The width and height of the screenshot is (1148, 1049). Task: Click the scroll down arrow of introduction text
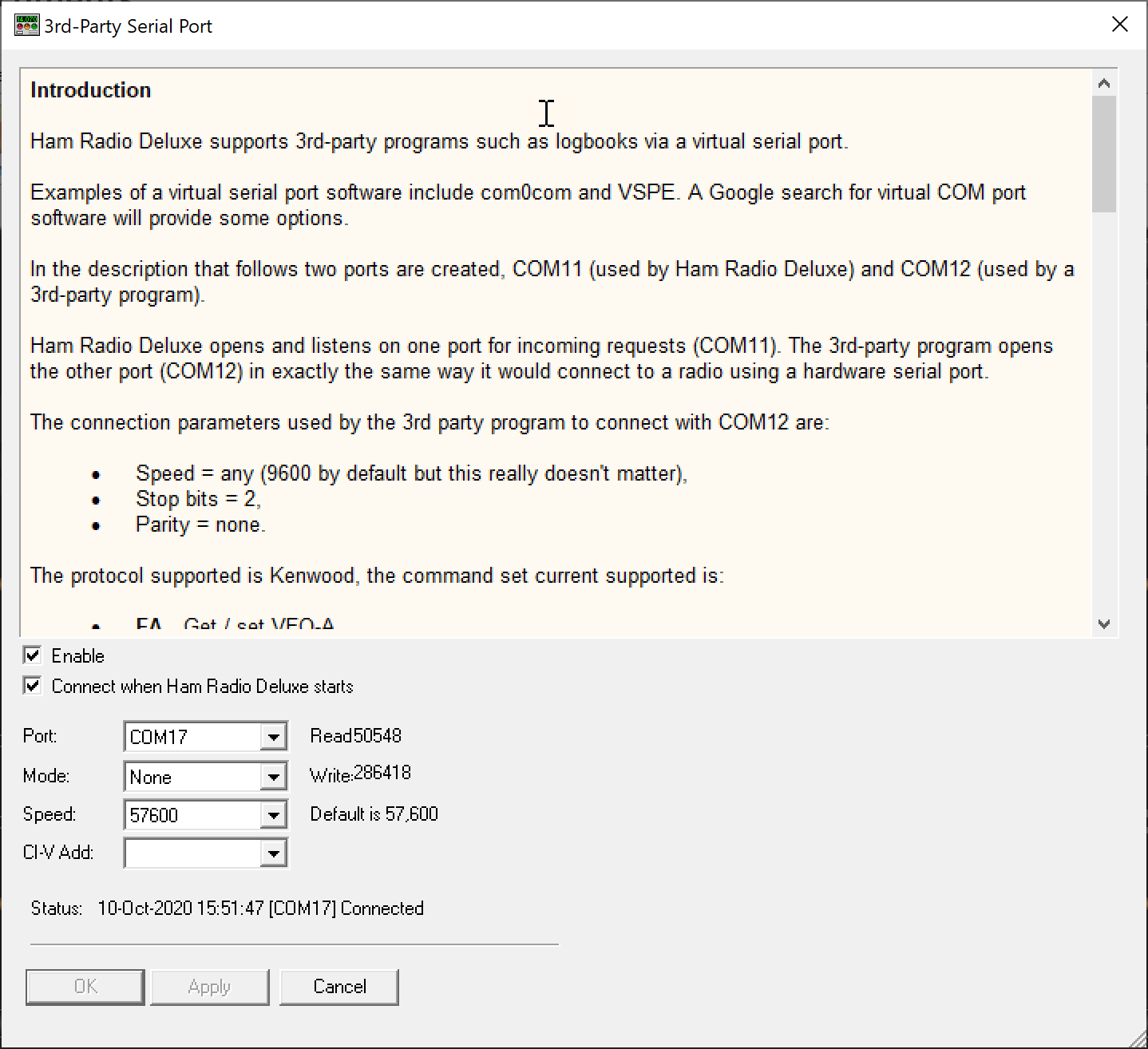tap(1104, 624)
